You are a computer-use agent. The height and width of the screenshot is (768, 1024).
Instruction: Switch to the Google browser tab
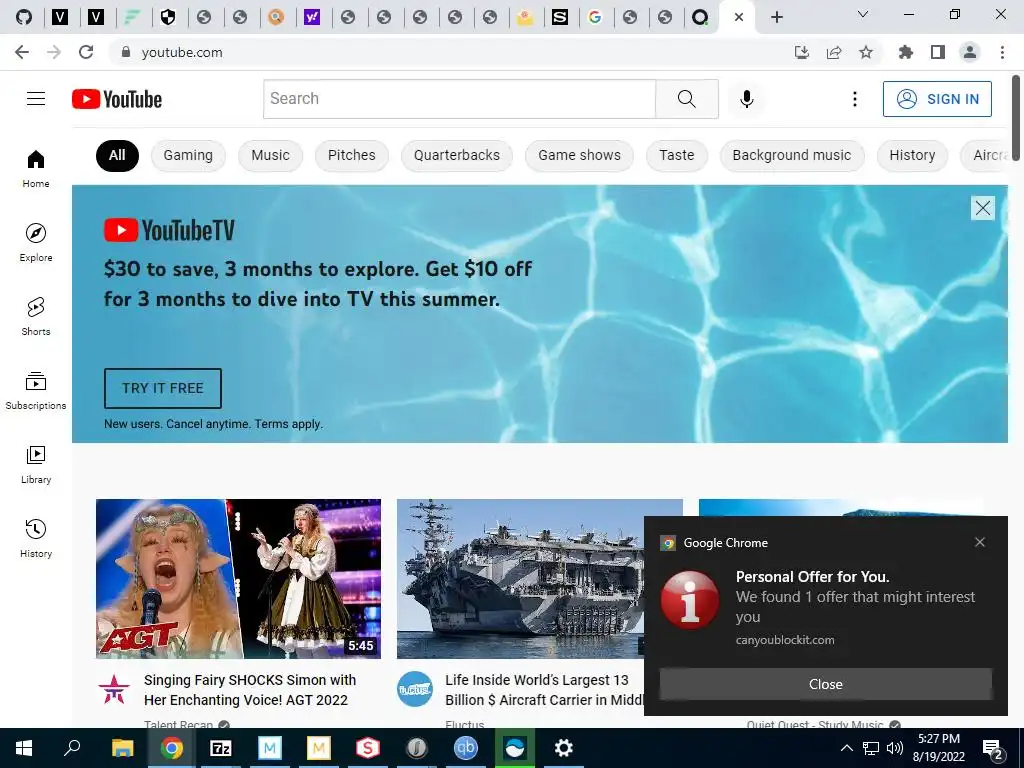point(595,17)
